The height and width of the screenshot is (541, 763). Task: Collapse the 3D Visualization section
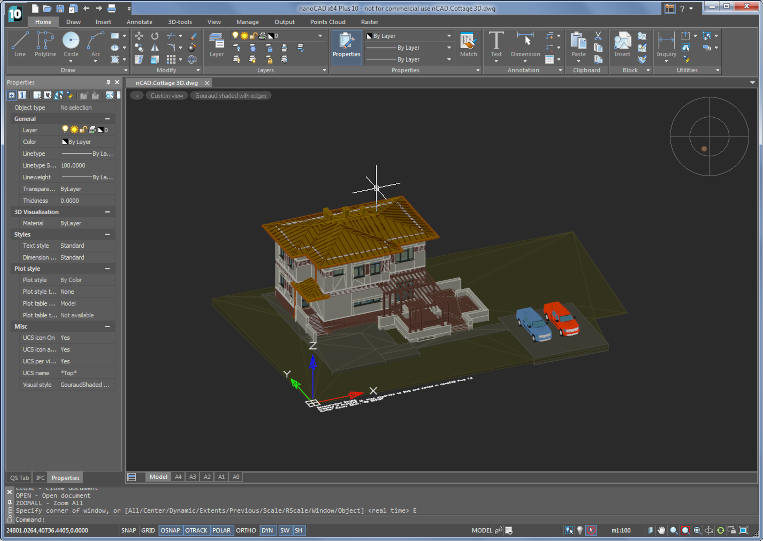point(108,212)
